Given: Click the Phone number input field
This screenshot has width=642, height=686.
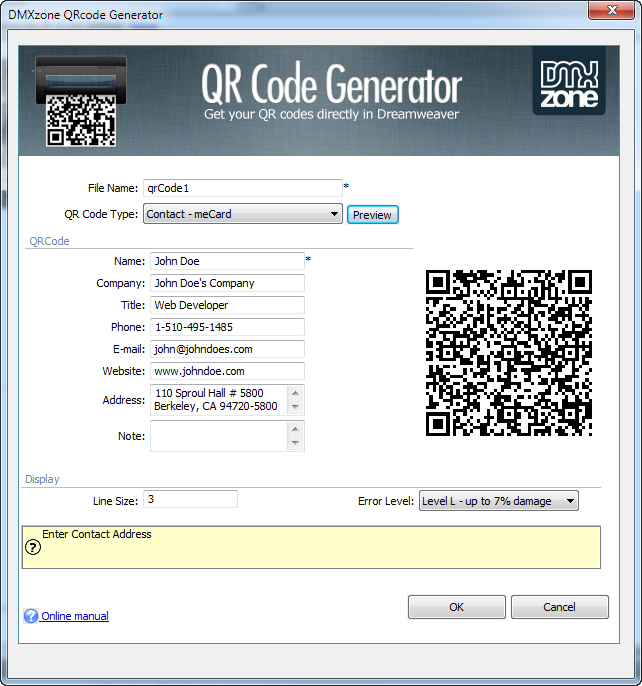Looking at the screenshot, I should 227,327.
